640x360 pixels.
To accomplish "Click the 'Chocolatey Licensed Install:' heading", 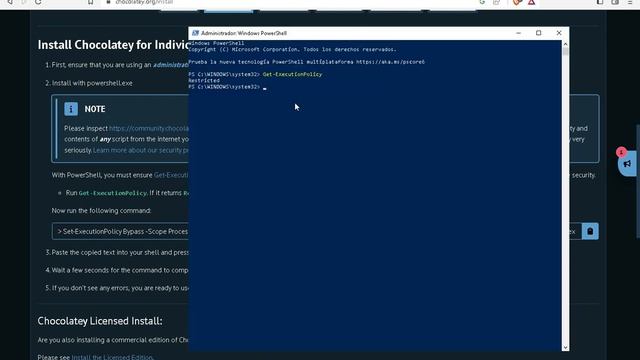I will (100, 321).
